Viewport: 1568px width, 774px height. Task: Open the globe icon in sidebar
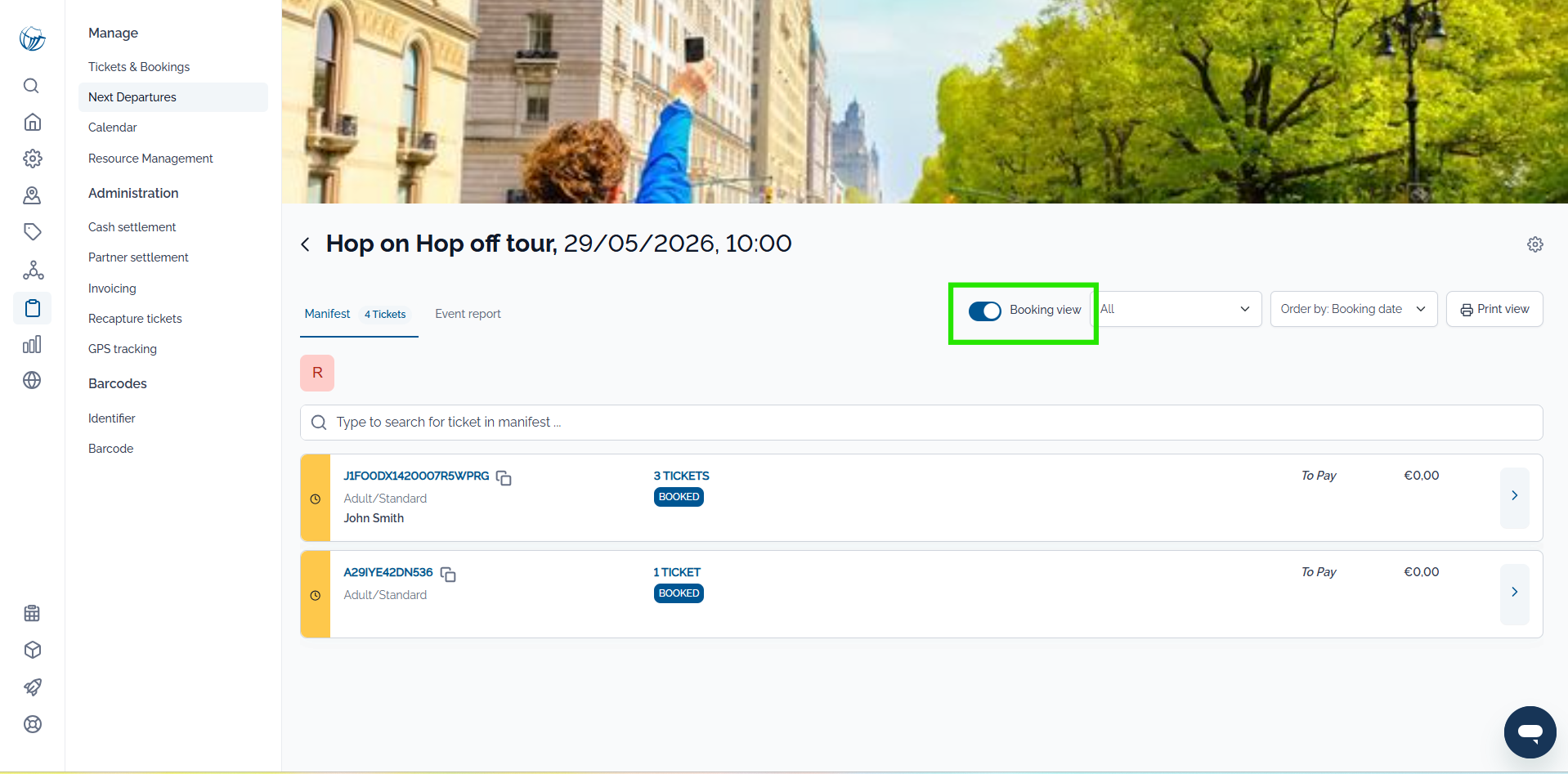[x=33, y=380]
